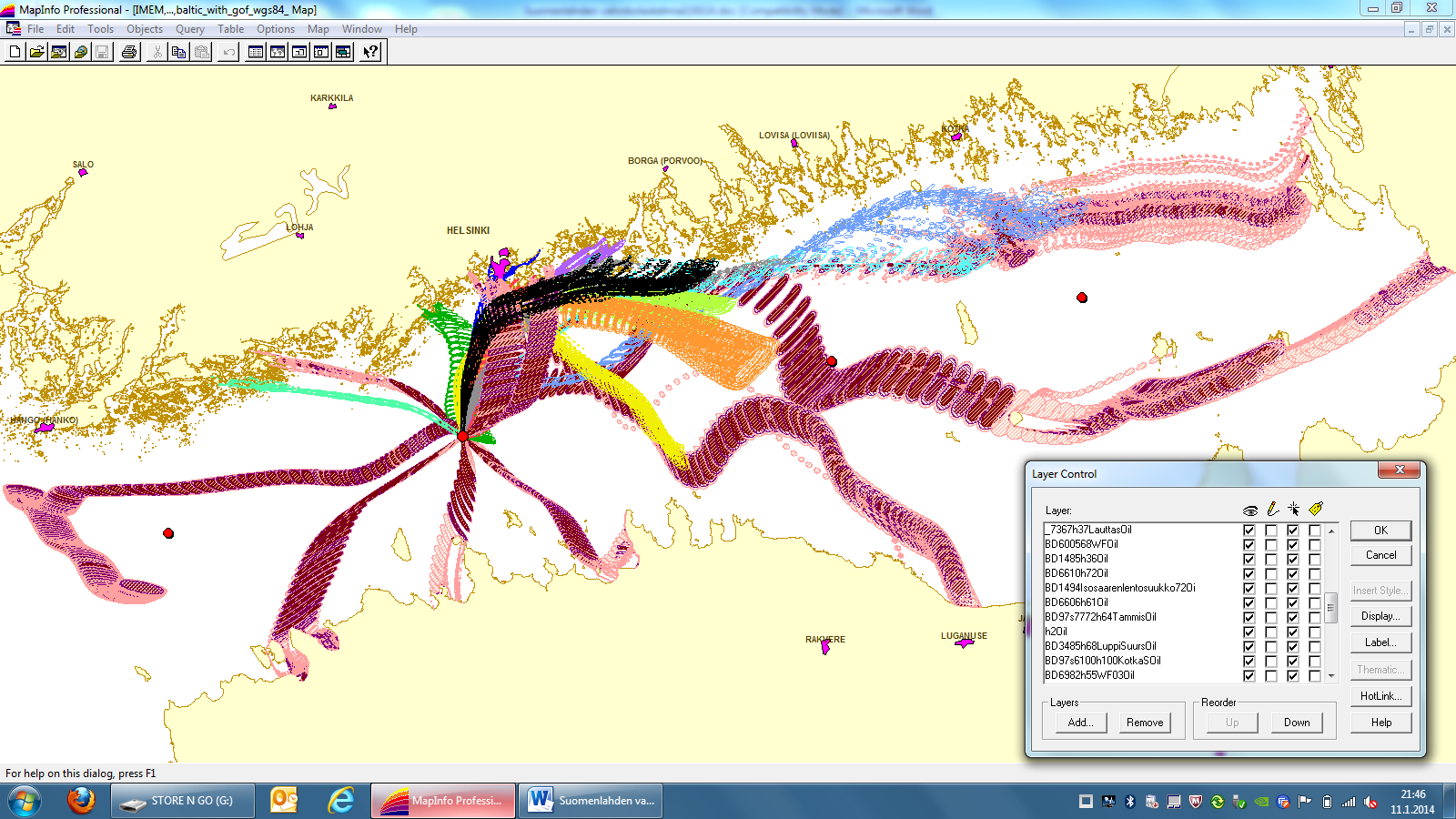
Task: Open the Query menu
Action: 190,29
